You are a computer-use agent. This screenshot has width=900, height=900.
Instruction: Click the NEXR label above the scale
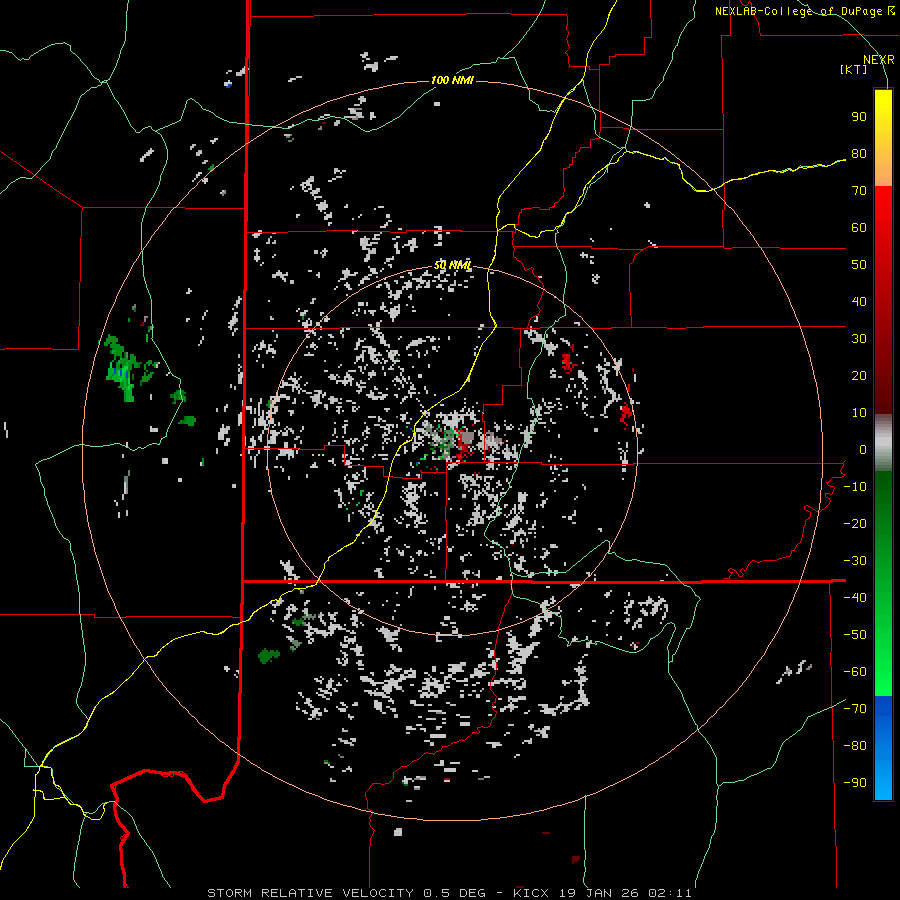click(x=878, y=60)
